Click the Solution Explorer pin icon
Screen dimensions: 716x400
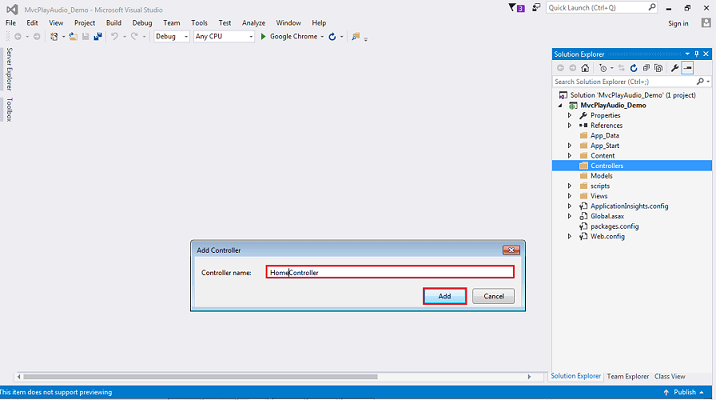(x=697, y=54)
